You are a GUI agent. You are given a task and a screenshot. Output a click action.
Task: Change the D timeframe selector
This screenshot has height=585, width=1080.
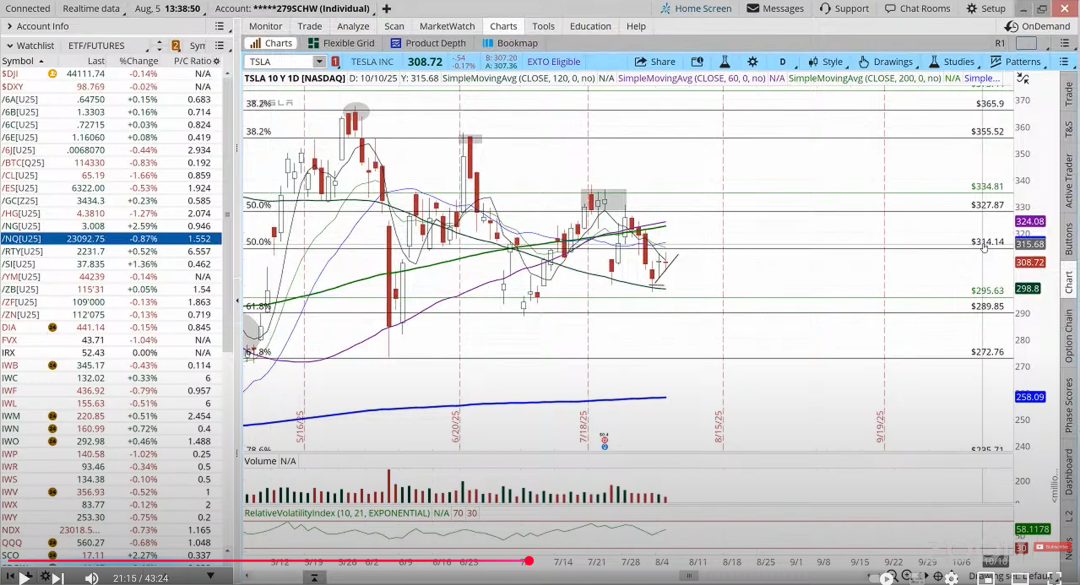coord(783,61)
